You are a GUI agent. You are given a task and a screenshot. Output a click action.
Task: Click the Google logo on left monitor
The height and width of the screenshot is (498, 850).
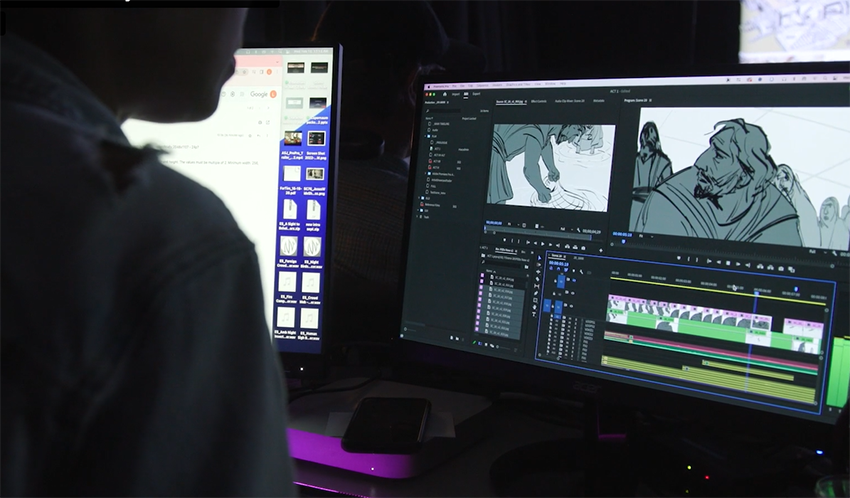259,94
